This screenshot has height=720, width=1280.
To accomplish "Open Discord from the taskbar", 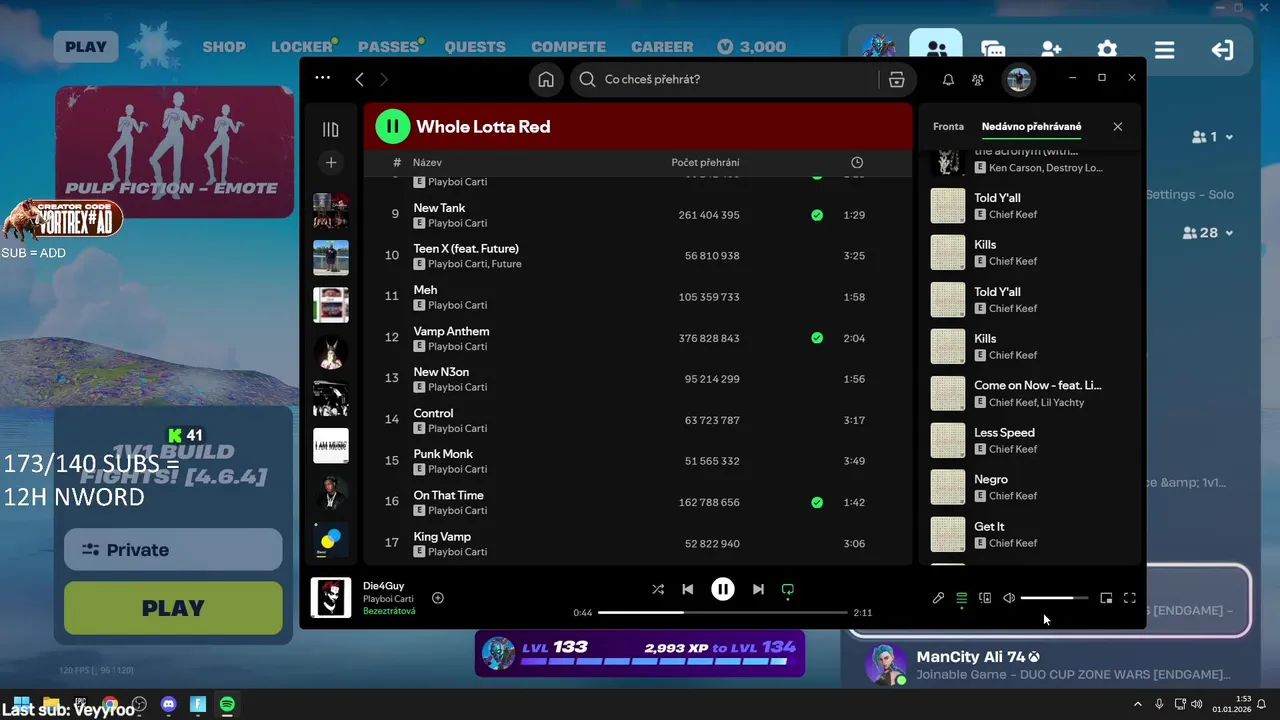I will click(x=168, y=704).
